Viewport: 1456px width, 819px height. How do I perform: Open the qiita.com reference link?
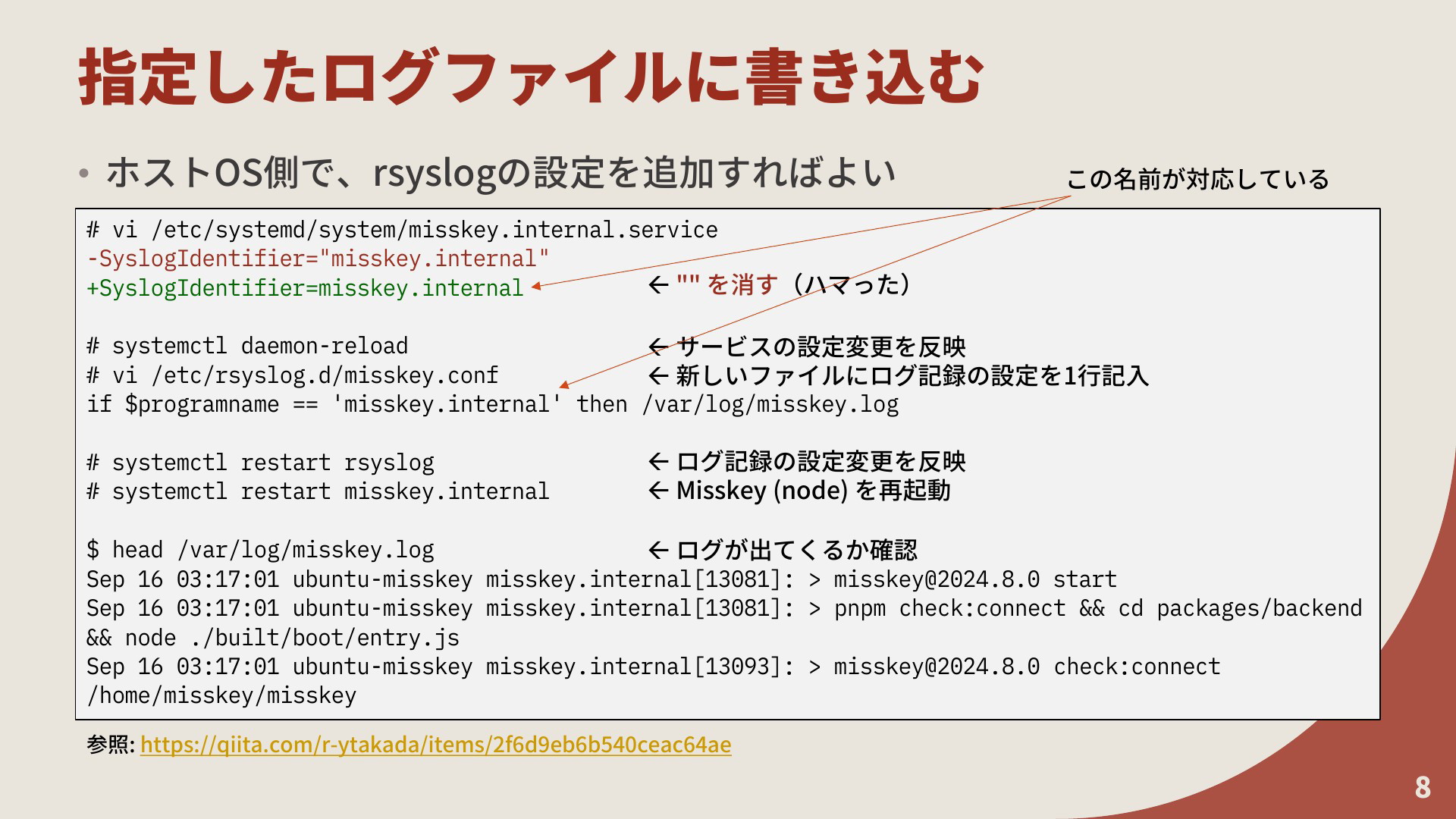pyautogui.click(x=435, y=745)
